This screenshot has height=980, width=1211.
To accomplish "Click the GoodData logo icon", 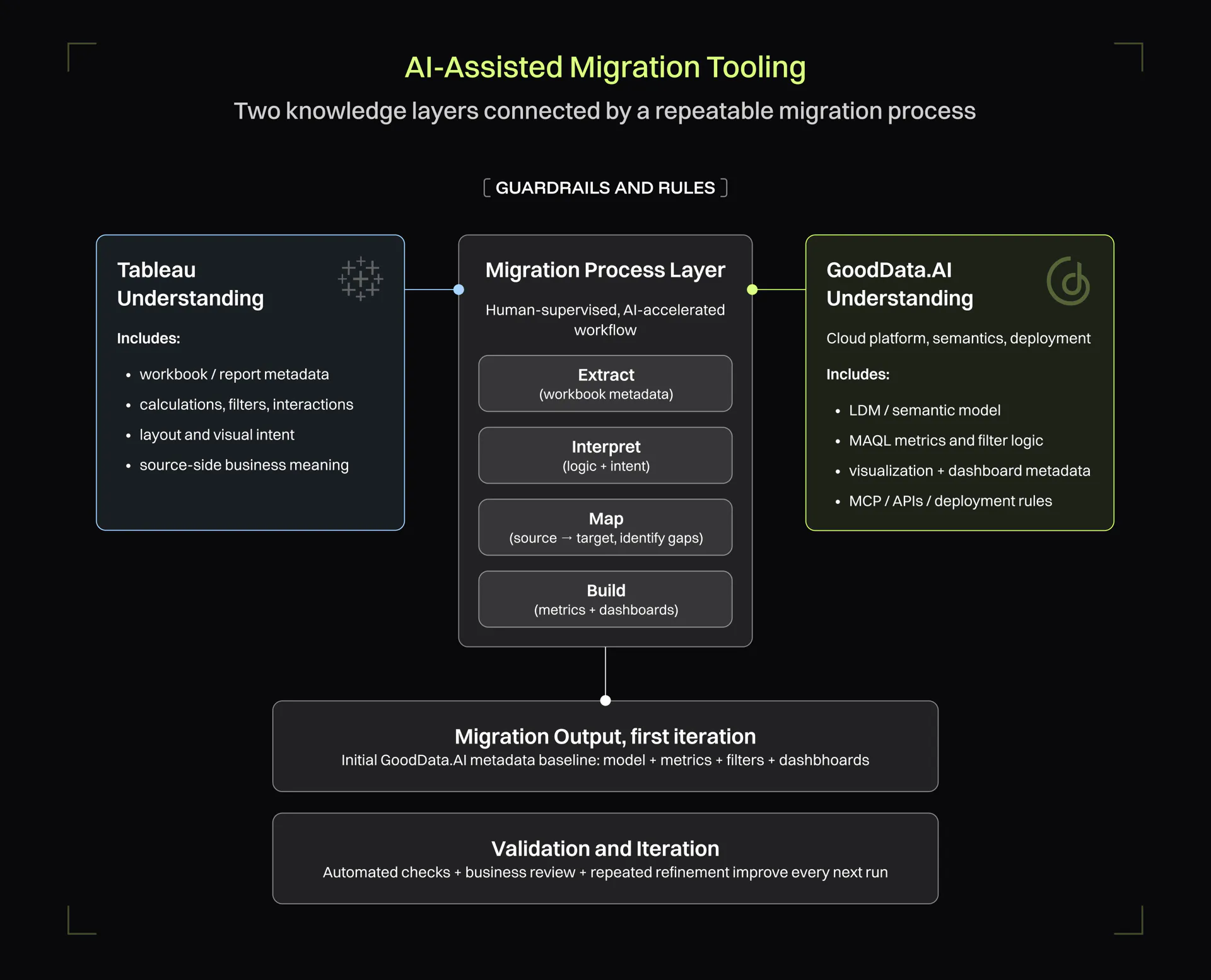I will point(1068,281).
